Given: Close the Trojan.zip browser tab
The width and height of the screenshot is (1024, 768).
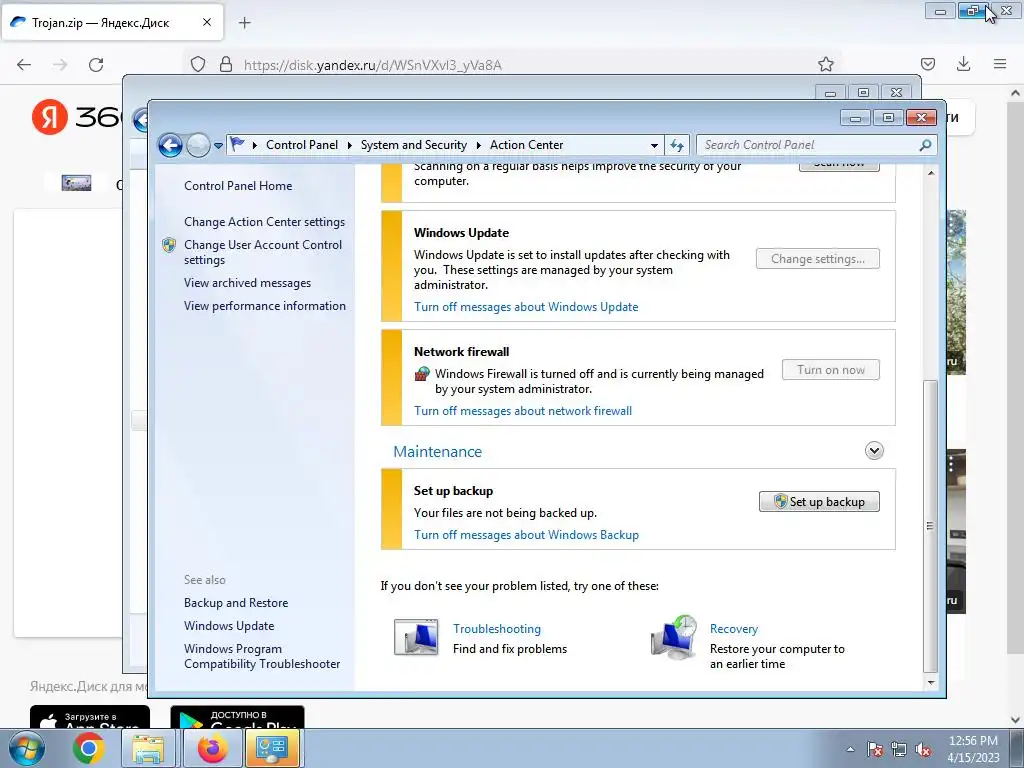Looking at the screenshot, I should pyautogui.click(x=206, y=22).
